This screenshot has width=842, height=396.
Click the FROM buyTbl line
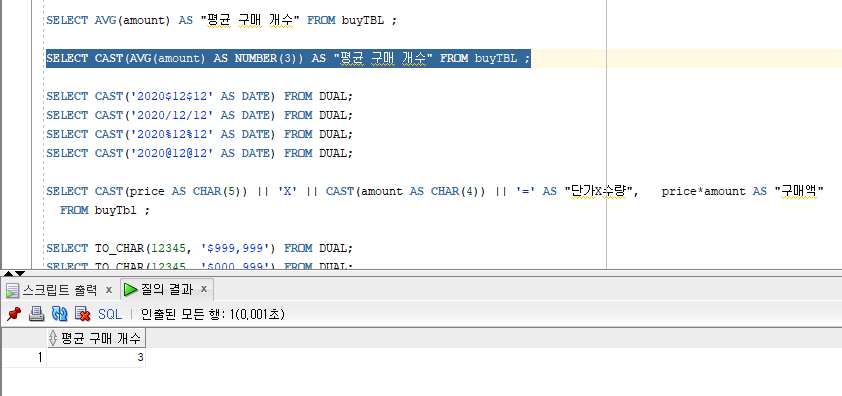(x=105, y=210)
